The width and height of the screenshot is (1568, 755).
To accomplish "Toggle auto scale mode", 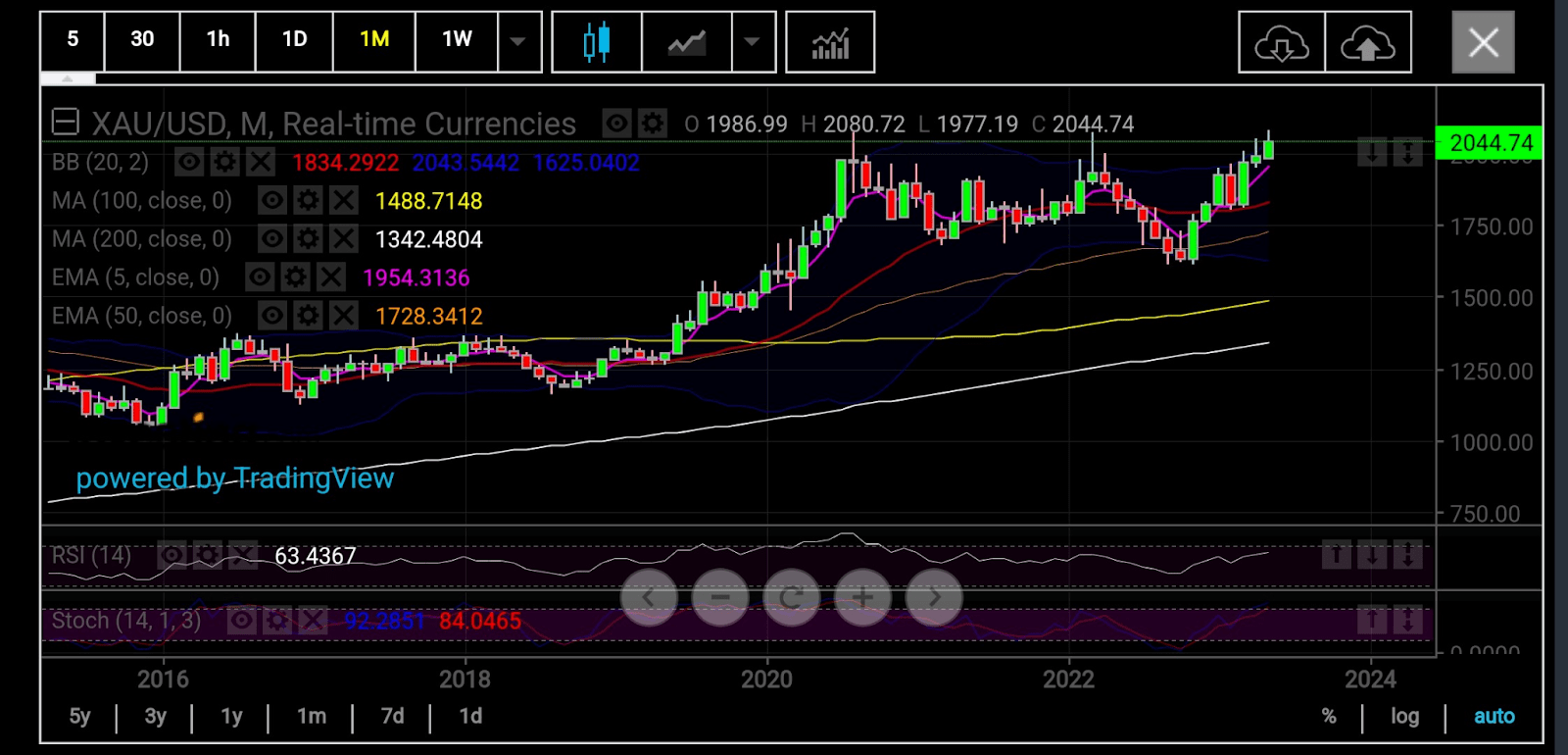I will click(x=1494, y=717).
